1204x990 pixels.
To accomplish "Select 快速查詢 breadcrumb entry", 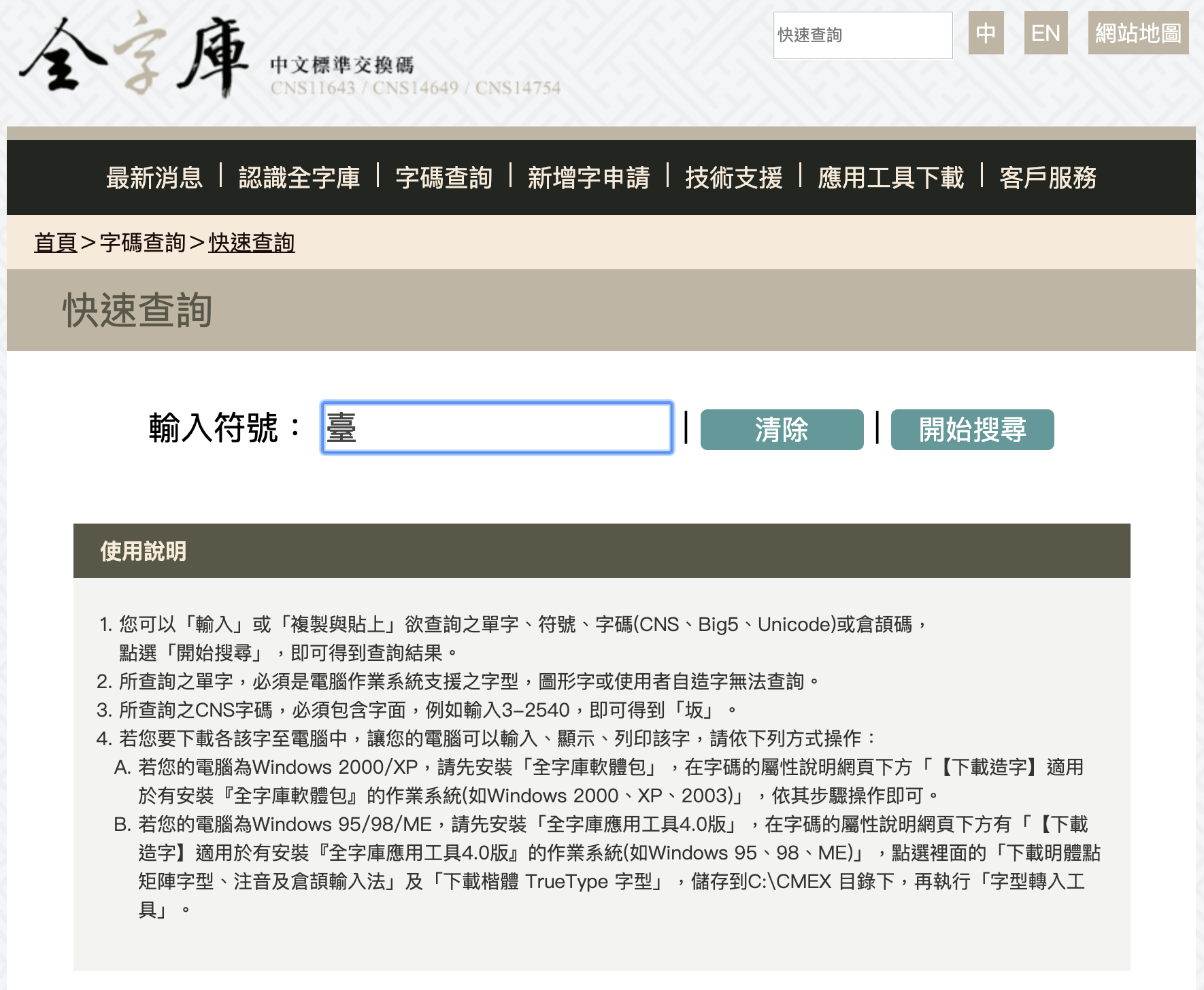I will click(252, 243).
